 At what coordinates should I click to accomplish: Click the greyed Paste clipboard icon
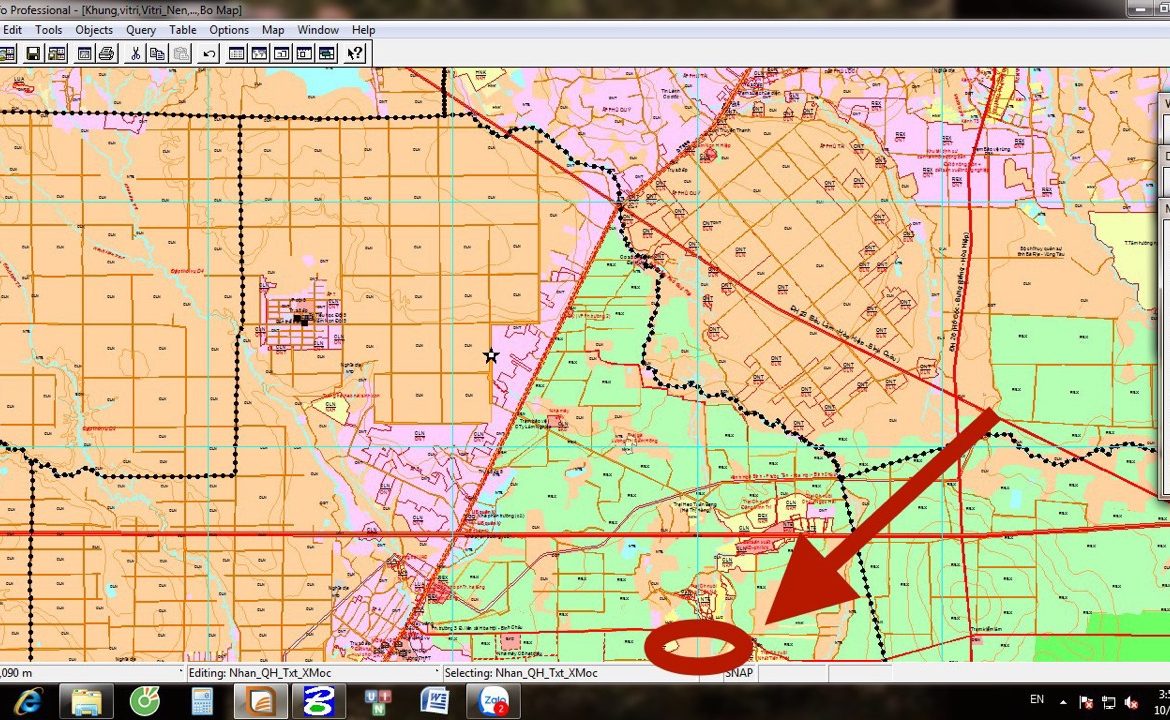click(x=181, y=53)
